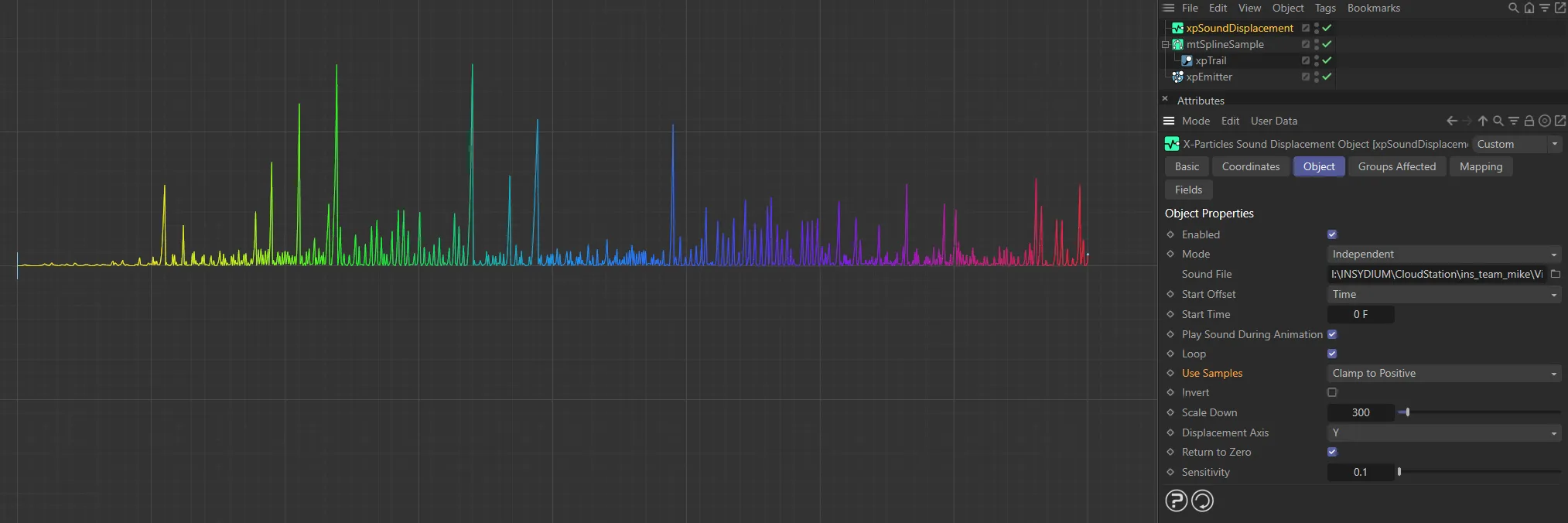
Task: Click the Scale Down value field
Action: coord(1361,412)
